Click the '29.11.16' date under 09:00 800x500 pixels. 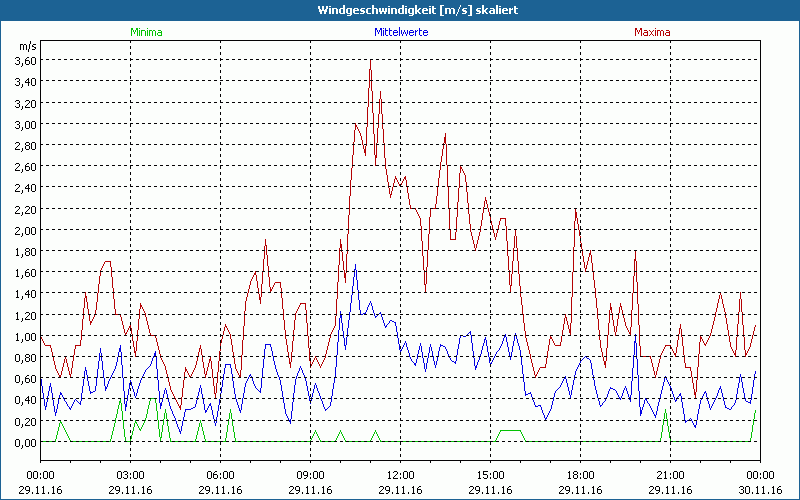coord(310,490)
